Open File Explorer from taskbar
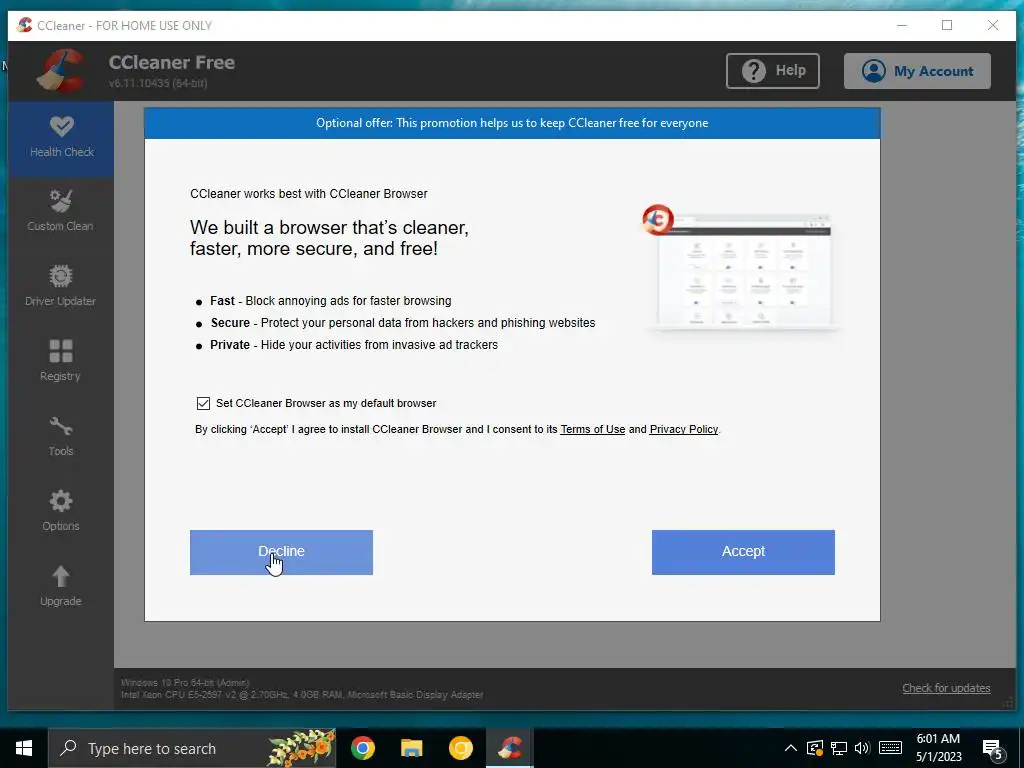The height and width of the screenshot is (768, 1024). 411,748
